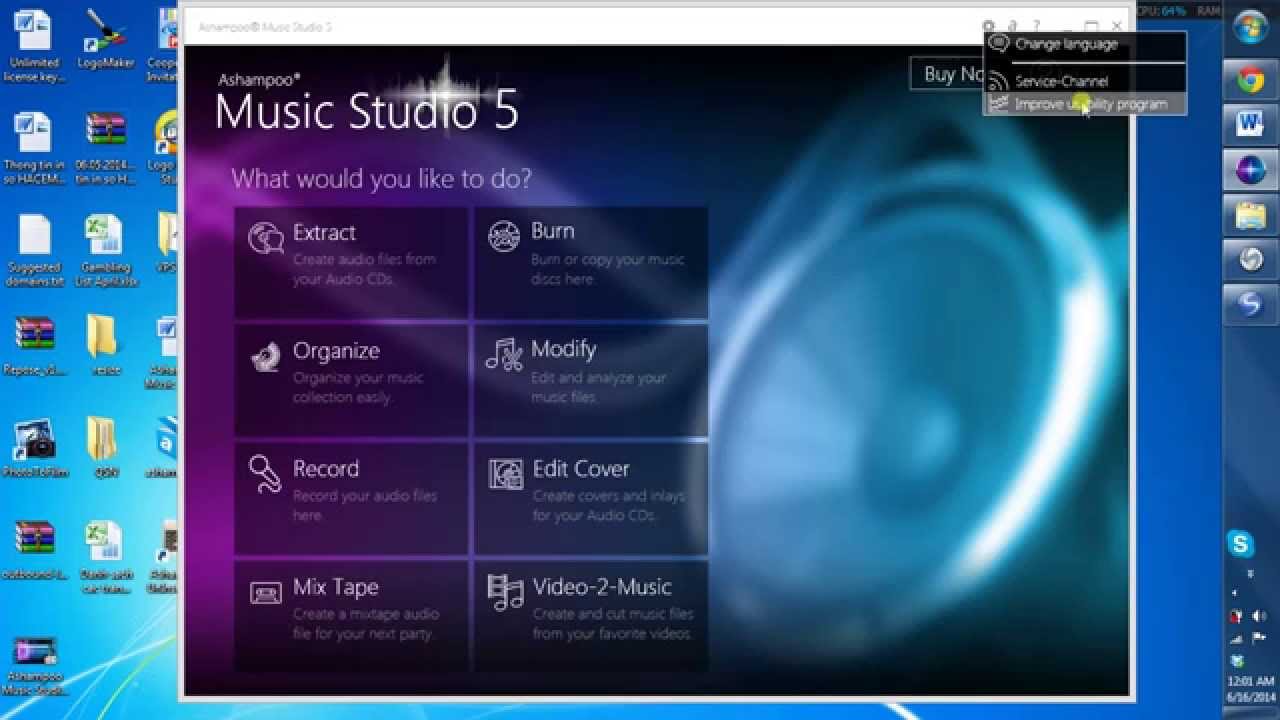Select the Unlimited license key desktop file
Screen dimensions: 1280x720
[33, 45]
